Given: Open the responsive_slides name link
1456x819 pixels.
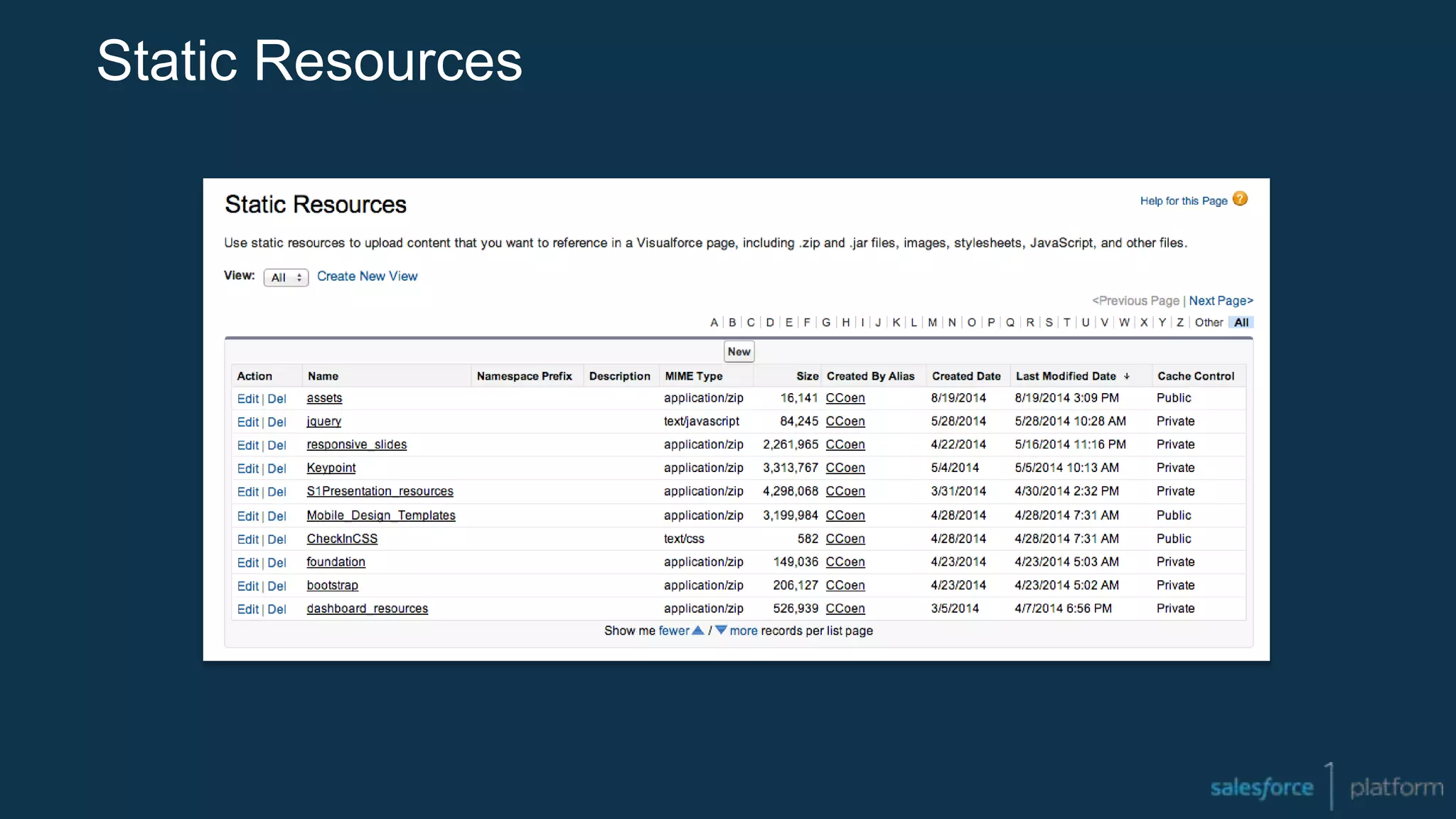Looking at the screenshot, I should point(357,444).
